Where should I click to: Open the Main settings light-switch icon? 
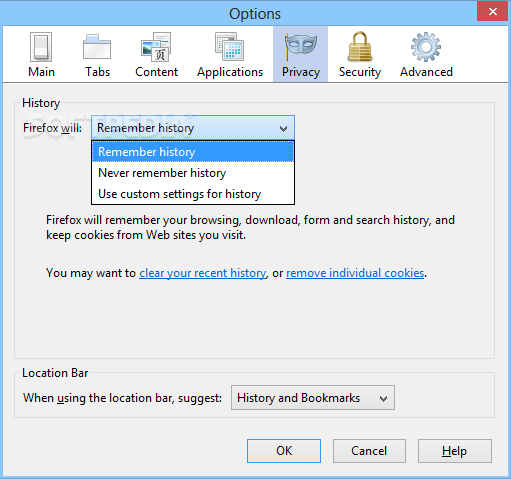tap(41, 47)
